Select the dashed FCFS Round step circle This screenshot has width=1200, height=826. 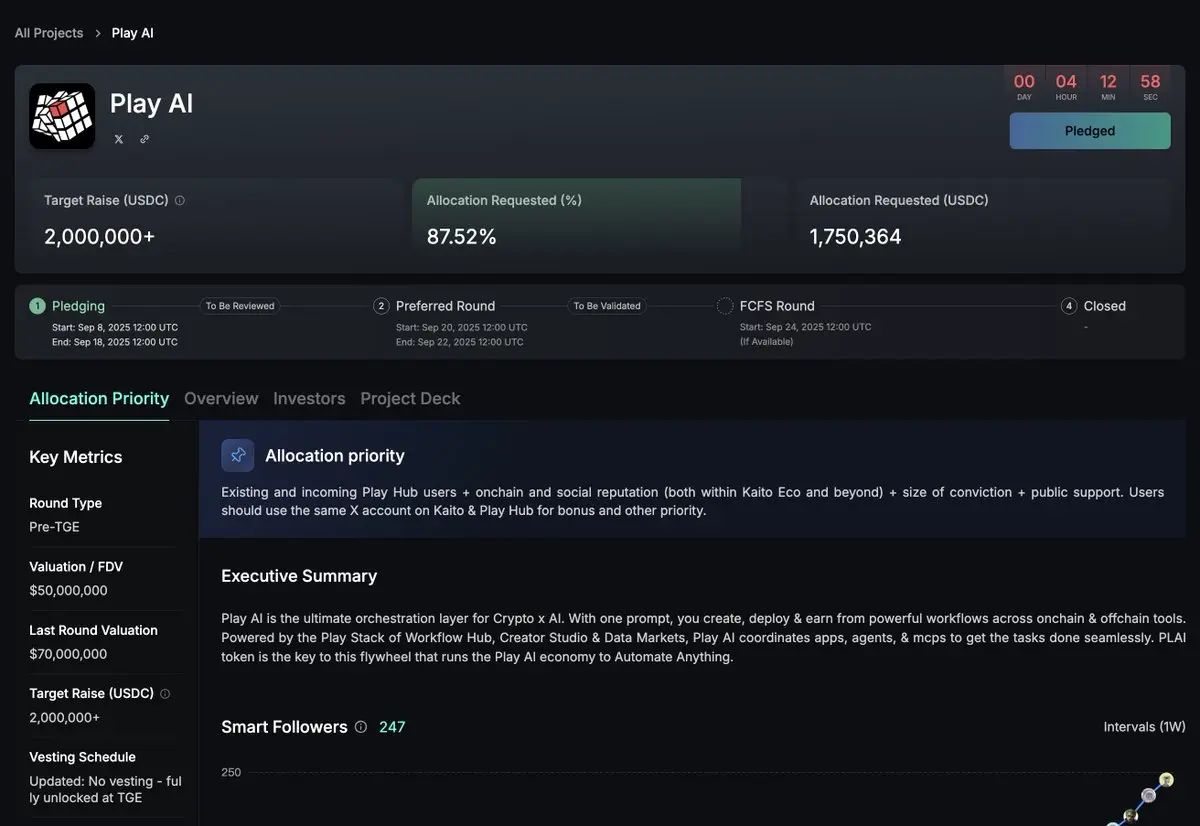pos(725,306)
